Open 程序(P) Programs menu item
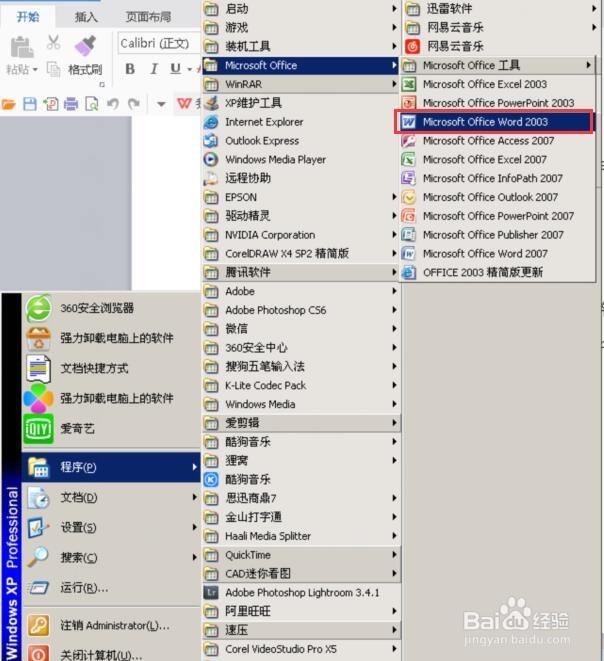The width and height of the screenshot is (604, 661). [112, 467]
